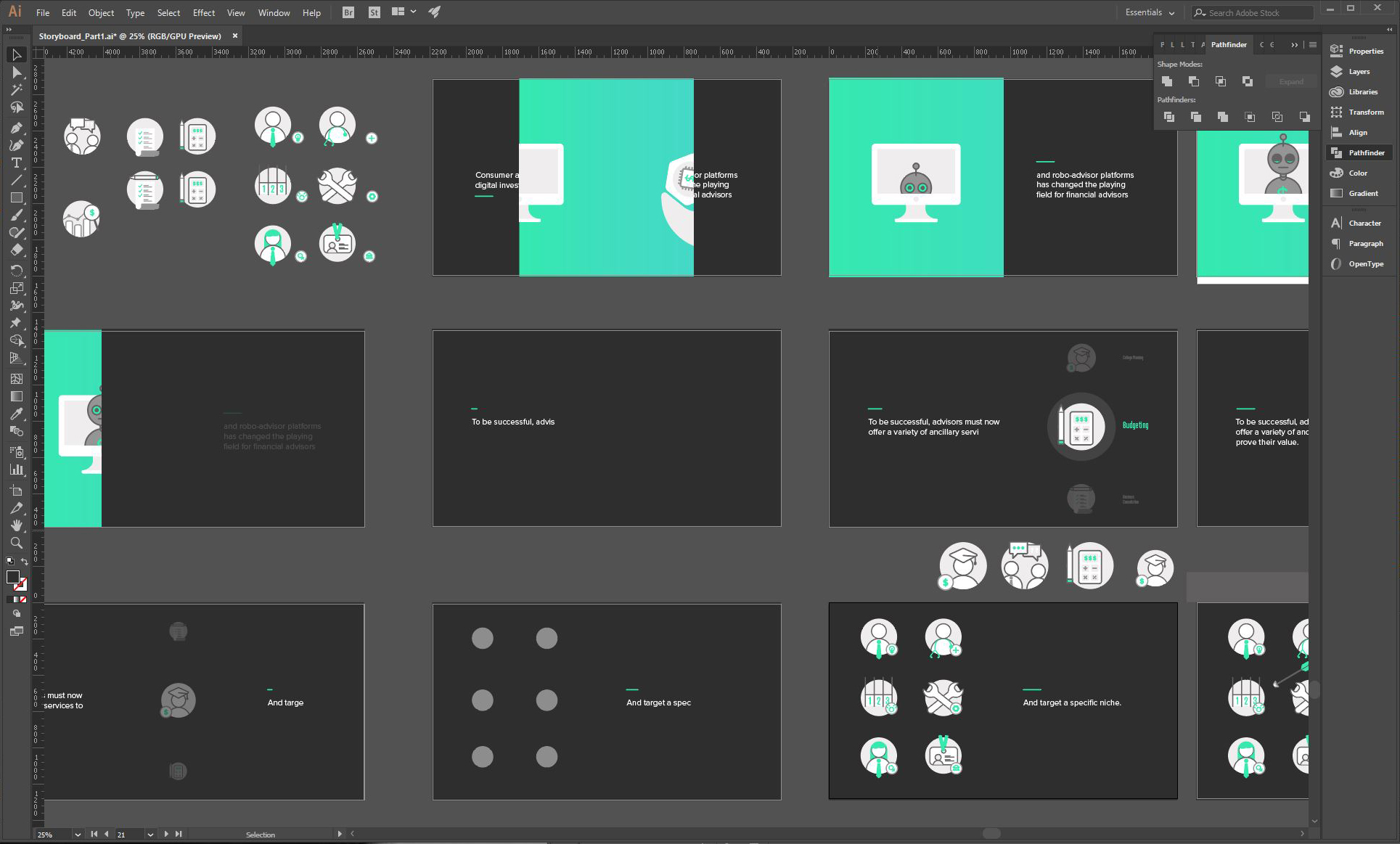1400x844 pixels.
Task: Open the Effect menu
Action: point(203,13)
